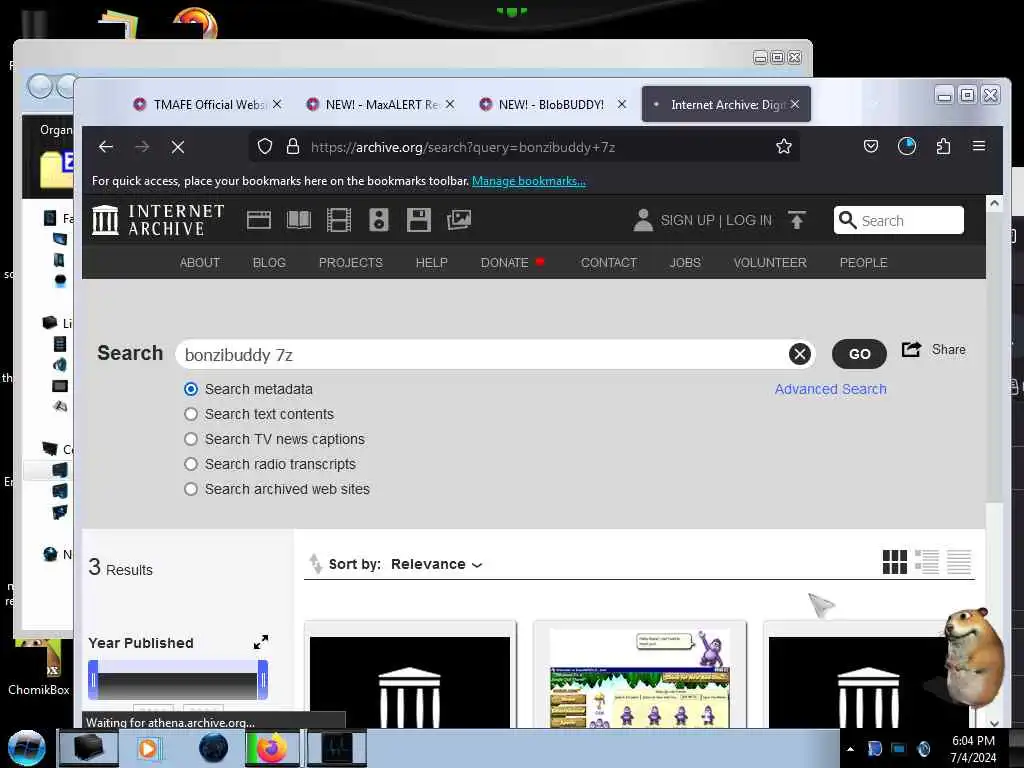Screen dimensions: 1024x768
Task: Open the BonziBuddy screenshot result thumbnail
Action: pyautogui.click(x=639, y=678)
